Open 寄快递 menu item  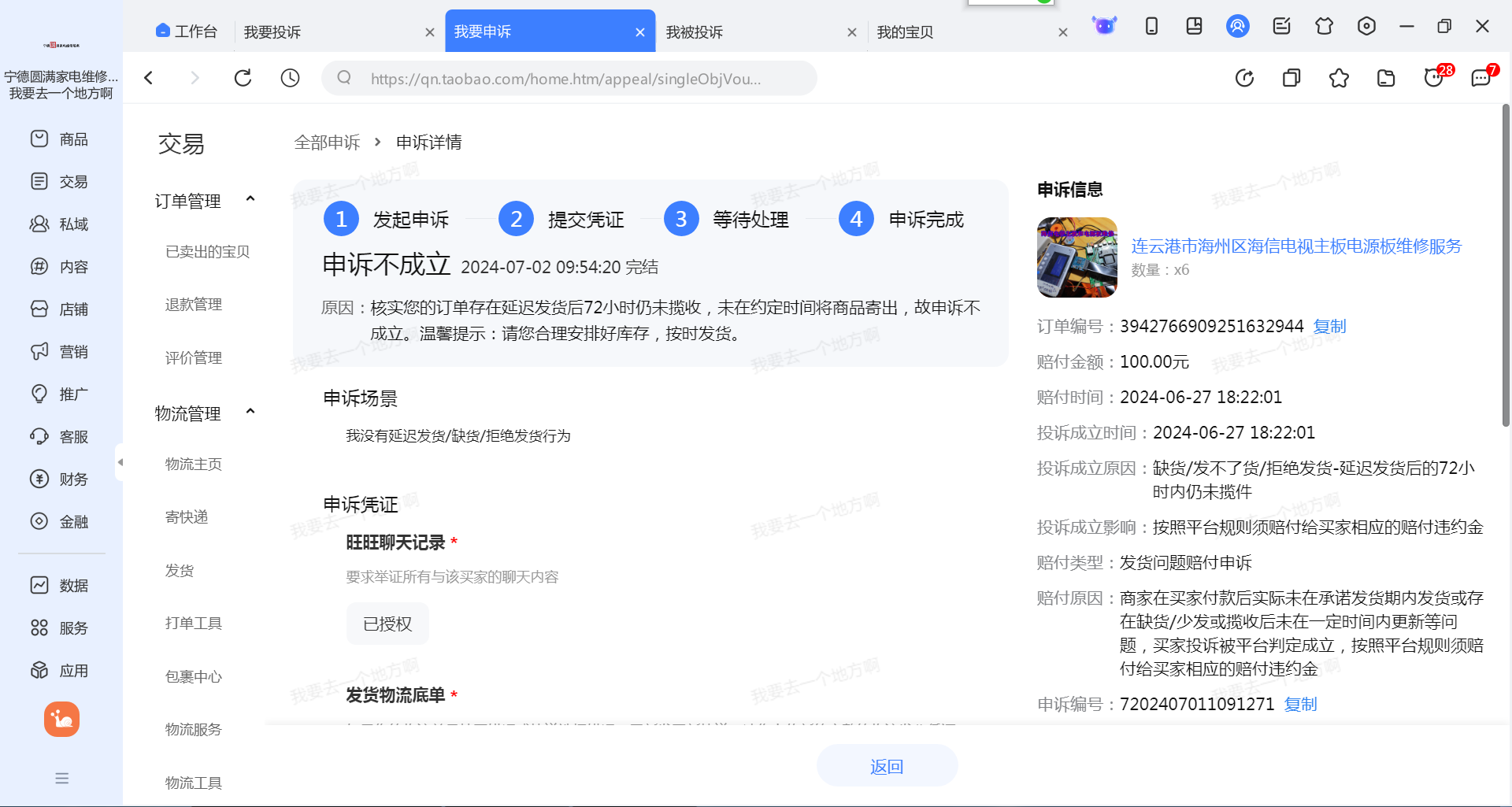click(x=187, y=517)
